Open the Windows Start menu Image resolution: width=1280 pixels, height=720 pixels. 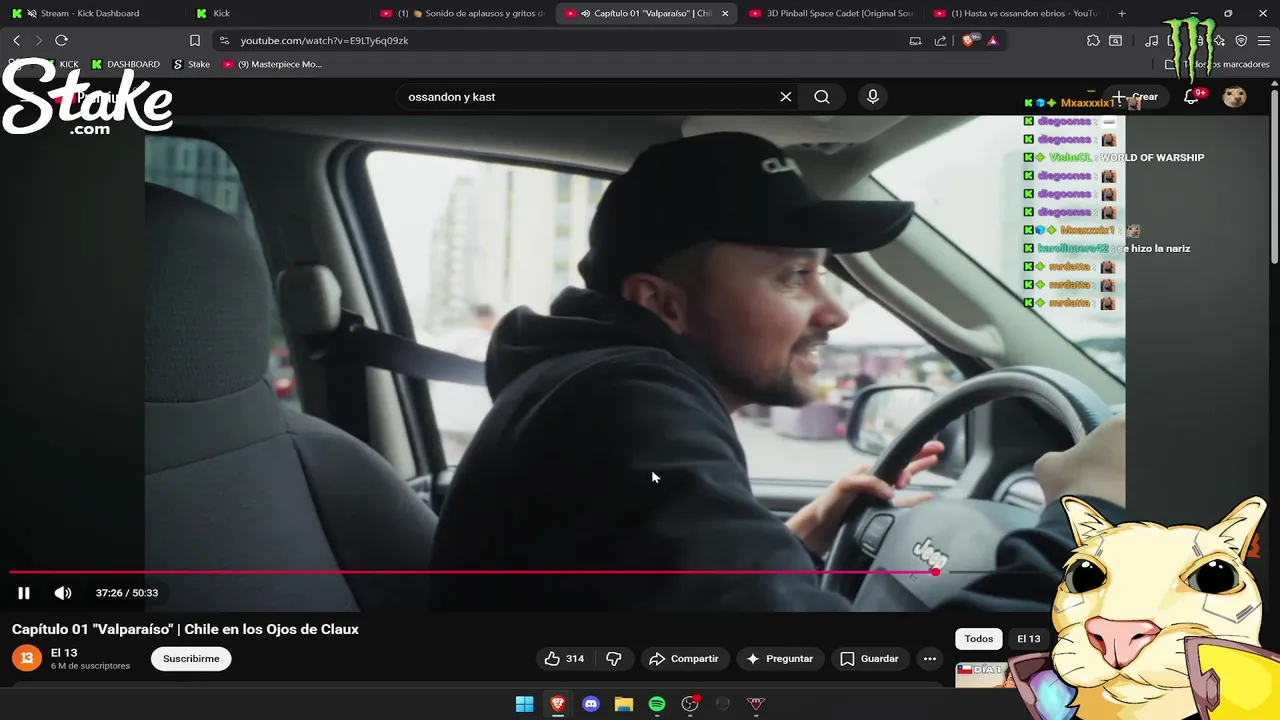[x=524, y=704]
